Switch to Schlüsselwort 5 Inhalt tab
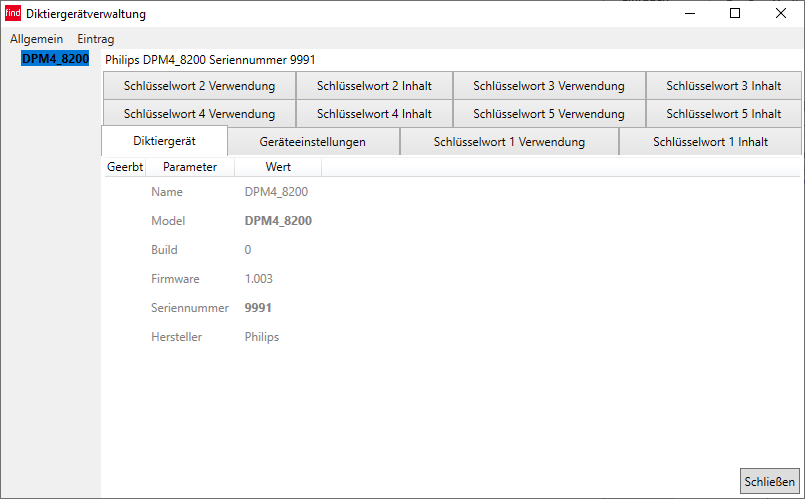This screenshot has height=499, width=805. coord(723,113)
